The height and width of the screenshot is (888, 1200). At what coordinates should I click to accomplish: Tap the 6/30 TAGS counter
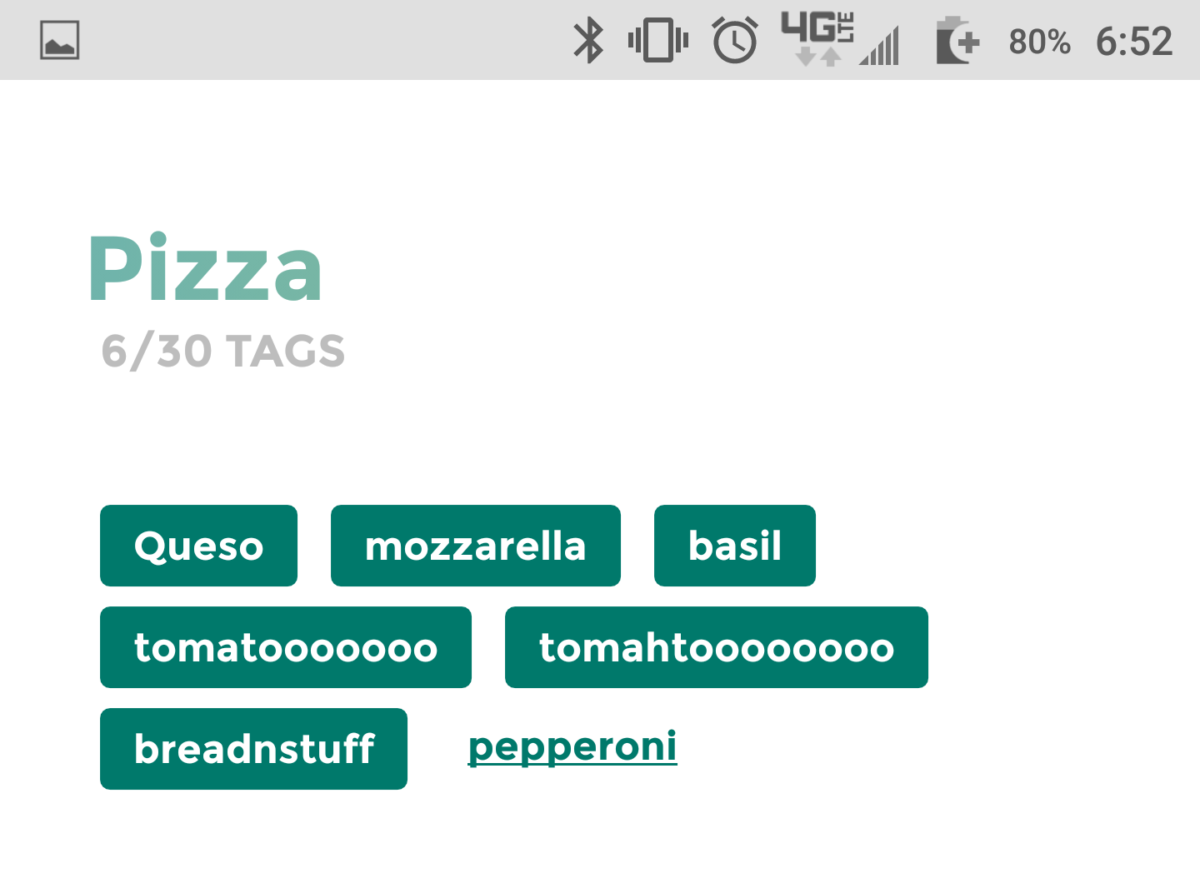[223, 352]
